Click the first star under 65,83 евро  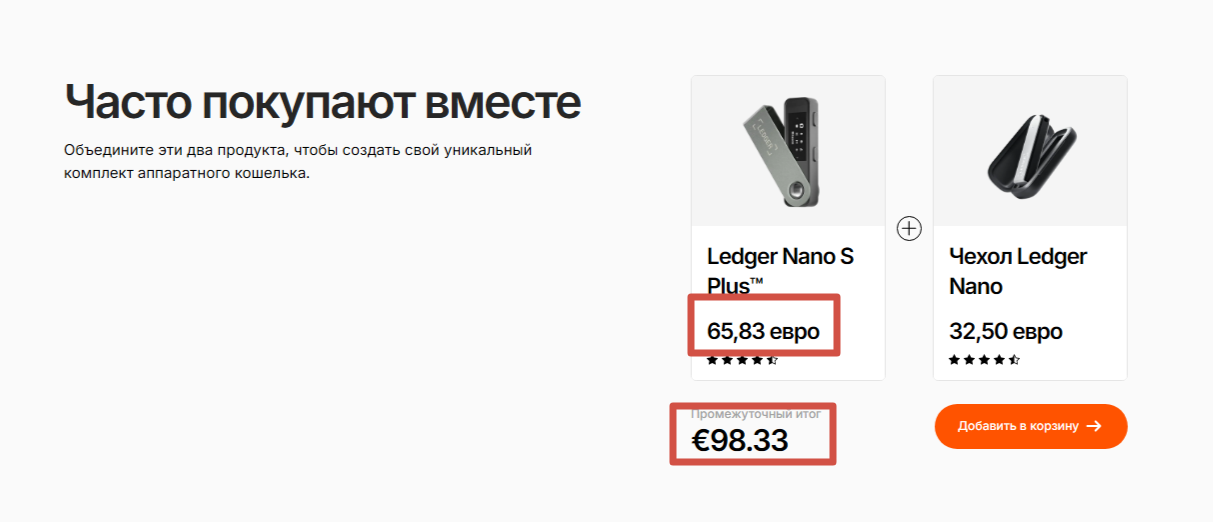pos(712,360)
